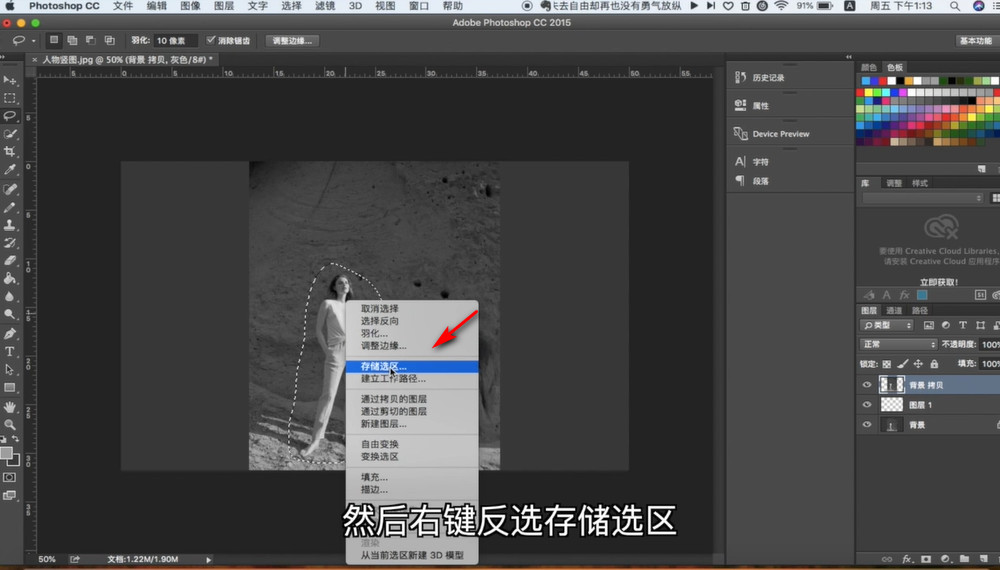The width and height of the screenshot is (1000, 570).
Task: Select the Zoom tool
Action: click(10, 425)
